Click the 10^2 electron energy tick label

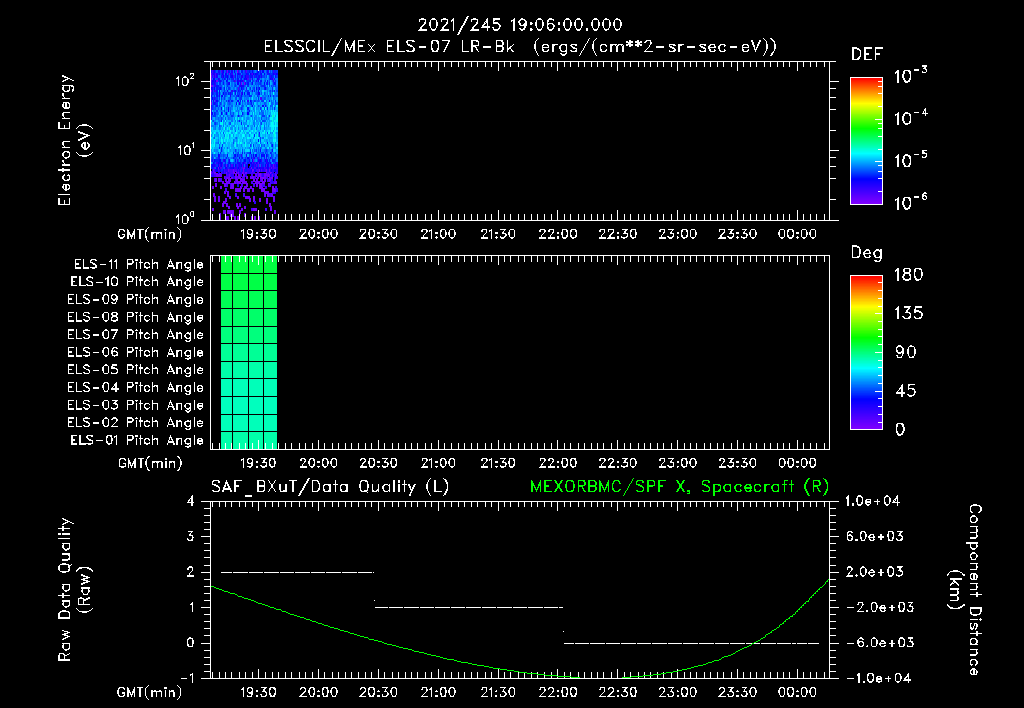(x=185, y=81)
